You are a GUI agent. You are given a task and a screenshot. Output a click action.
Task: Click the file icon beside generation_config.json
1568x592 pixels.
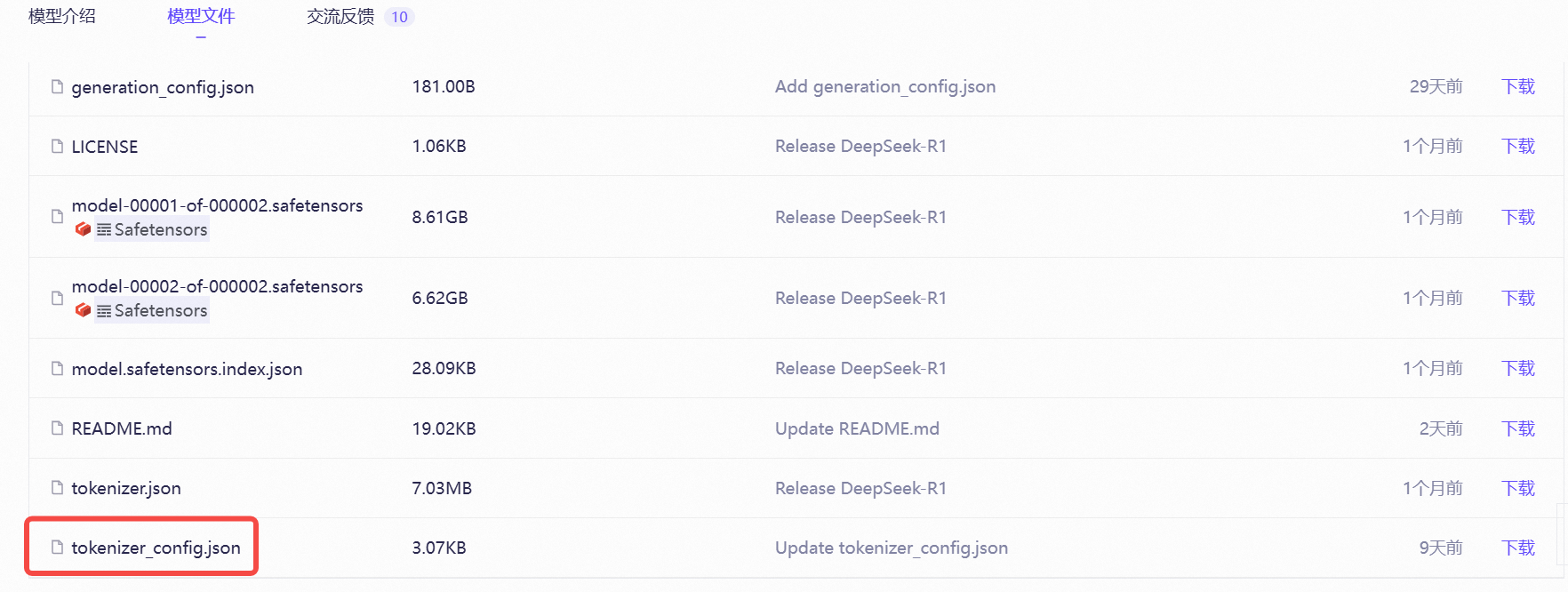pos(58,87)
